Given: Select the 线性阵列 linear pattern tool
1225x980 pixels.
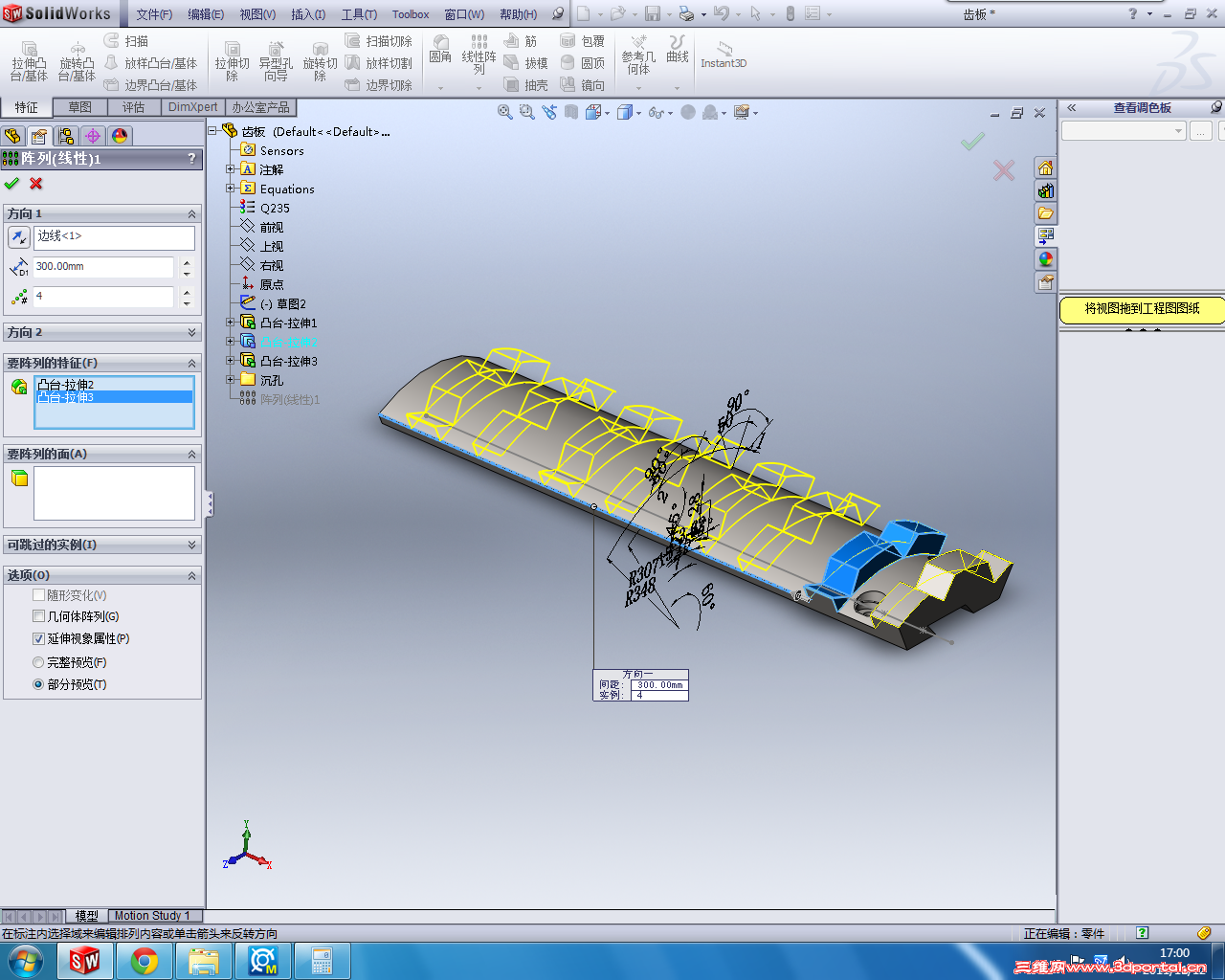Looking at the screenshot, I should click(479, 56).
